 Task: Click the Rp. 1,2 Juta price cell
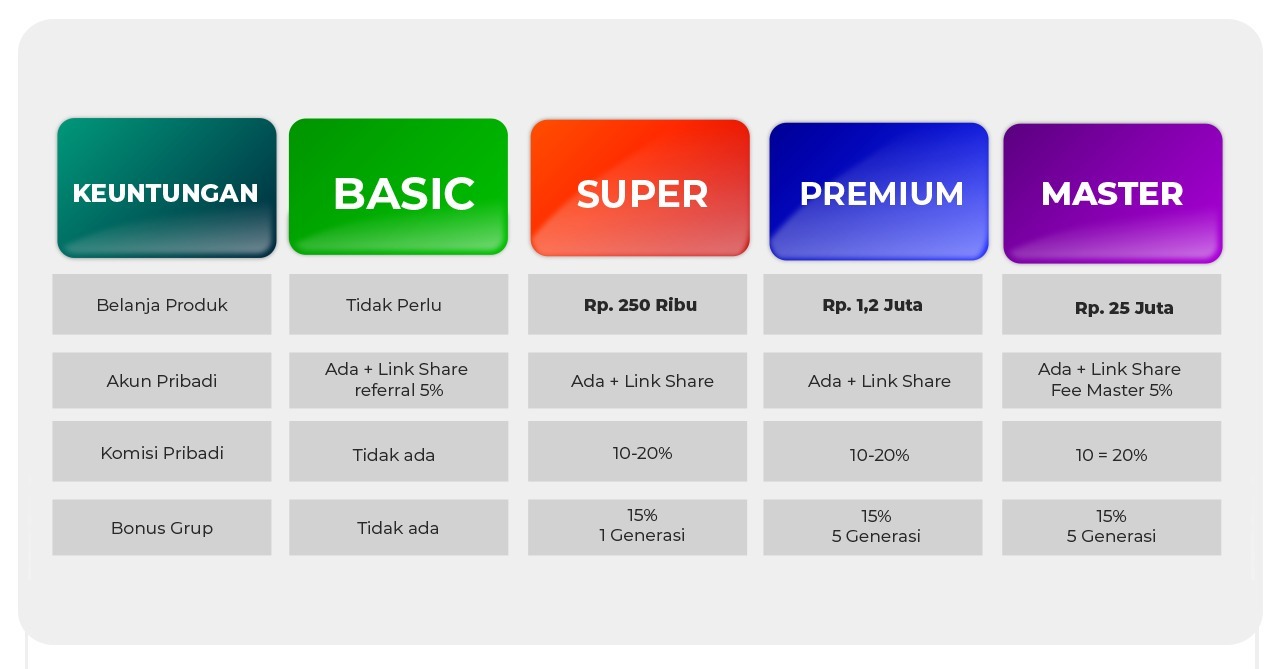click(x=873, y=305)
